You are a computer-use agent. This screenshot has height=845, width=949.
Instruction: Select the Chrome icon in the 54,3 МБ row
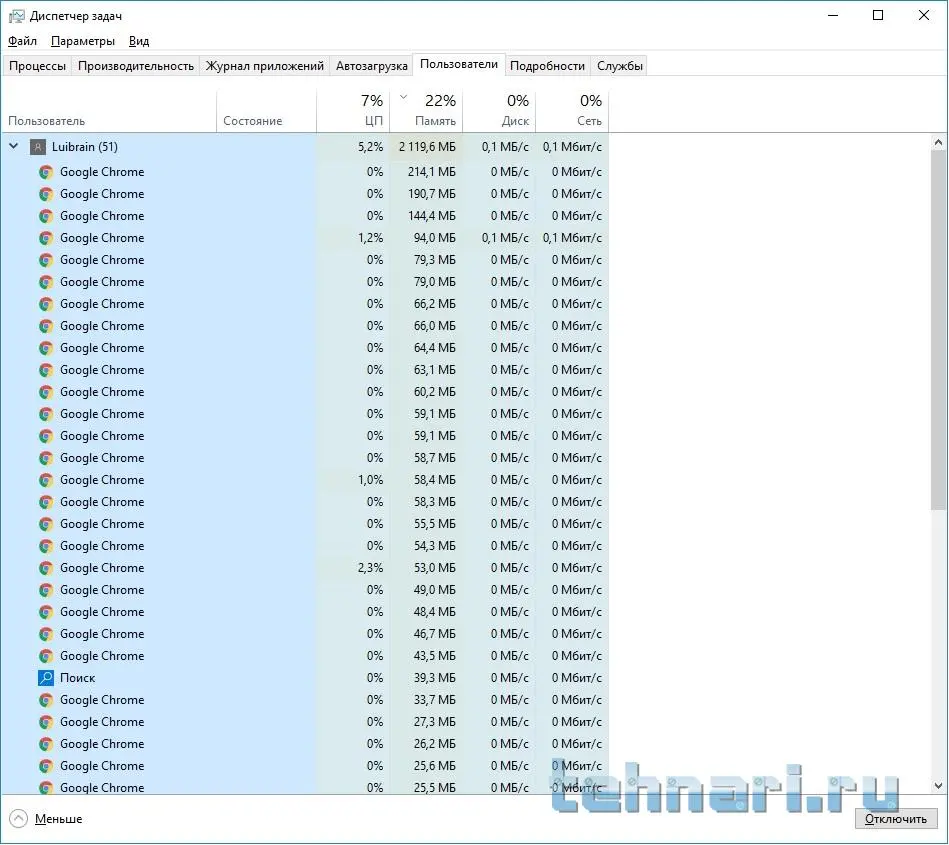[x=46, y=547]
